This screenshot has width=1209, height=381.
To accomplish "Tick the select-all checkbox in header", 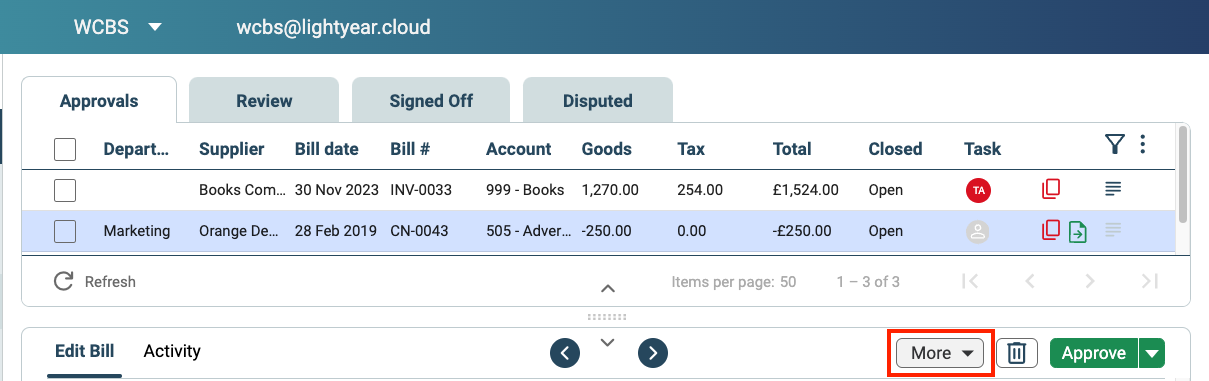I will click(65, 149).
